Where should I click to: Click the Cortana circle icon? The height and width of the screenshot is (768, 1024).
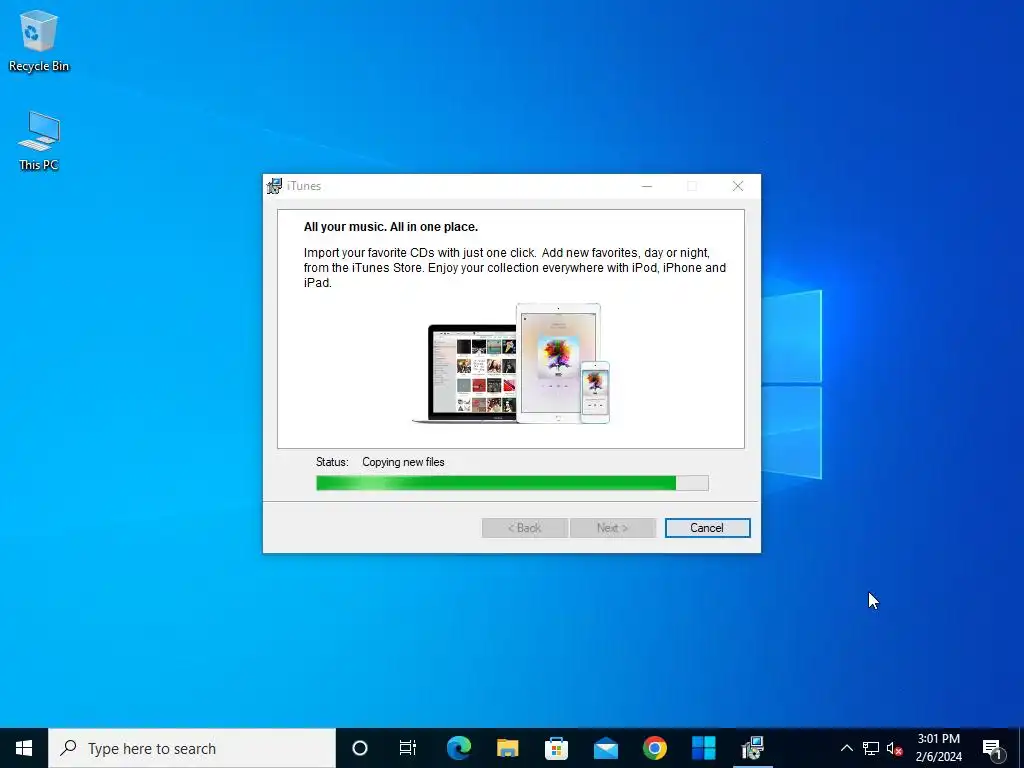pyautogui.click(x=360, y=748)
